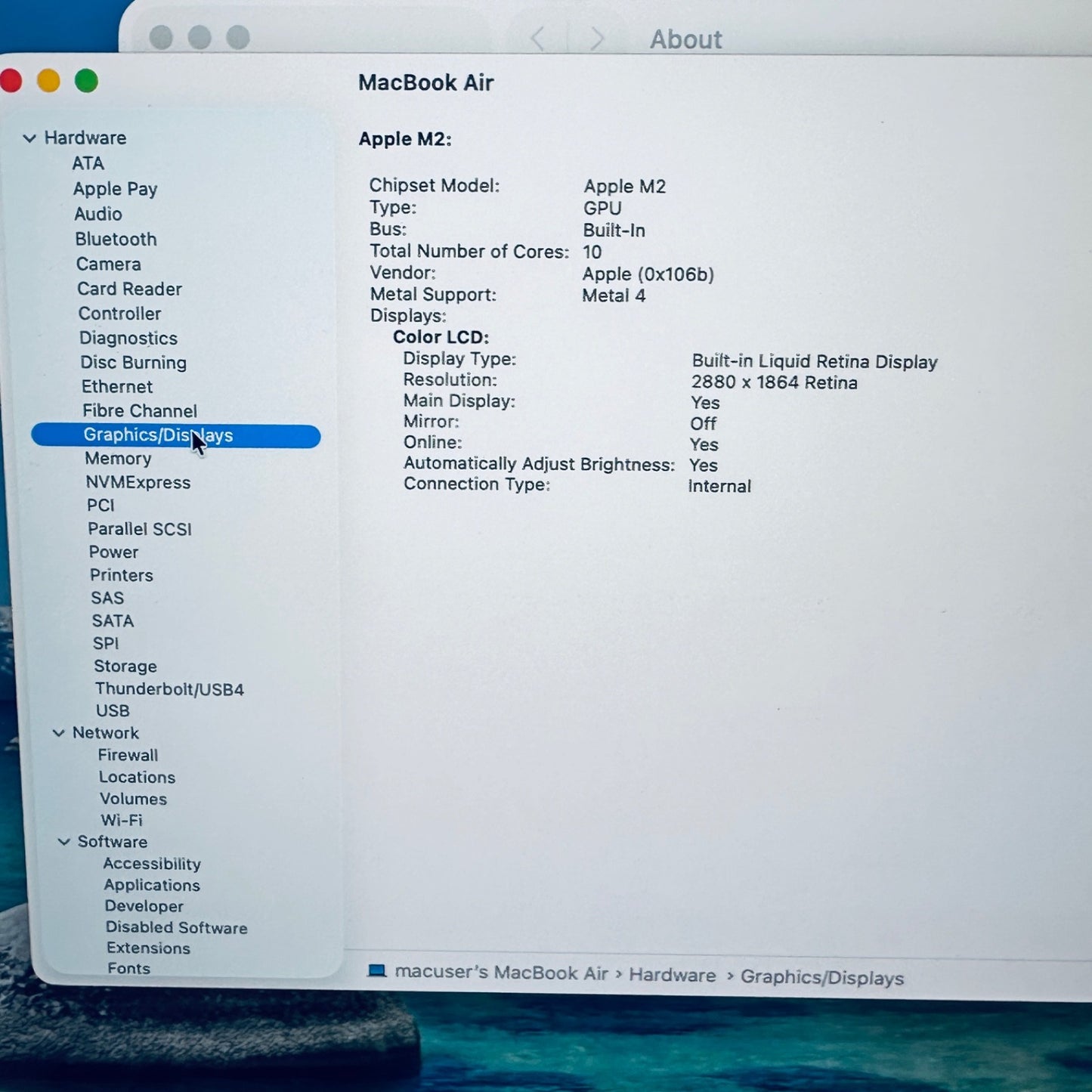Click the Mirror value Off

704,424
